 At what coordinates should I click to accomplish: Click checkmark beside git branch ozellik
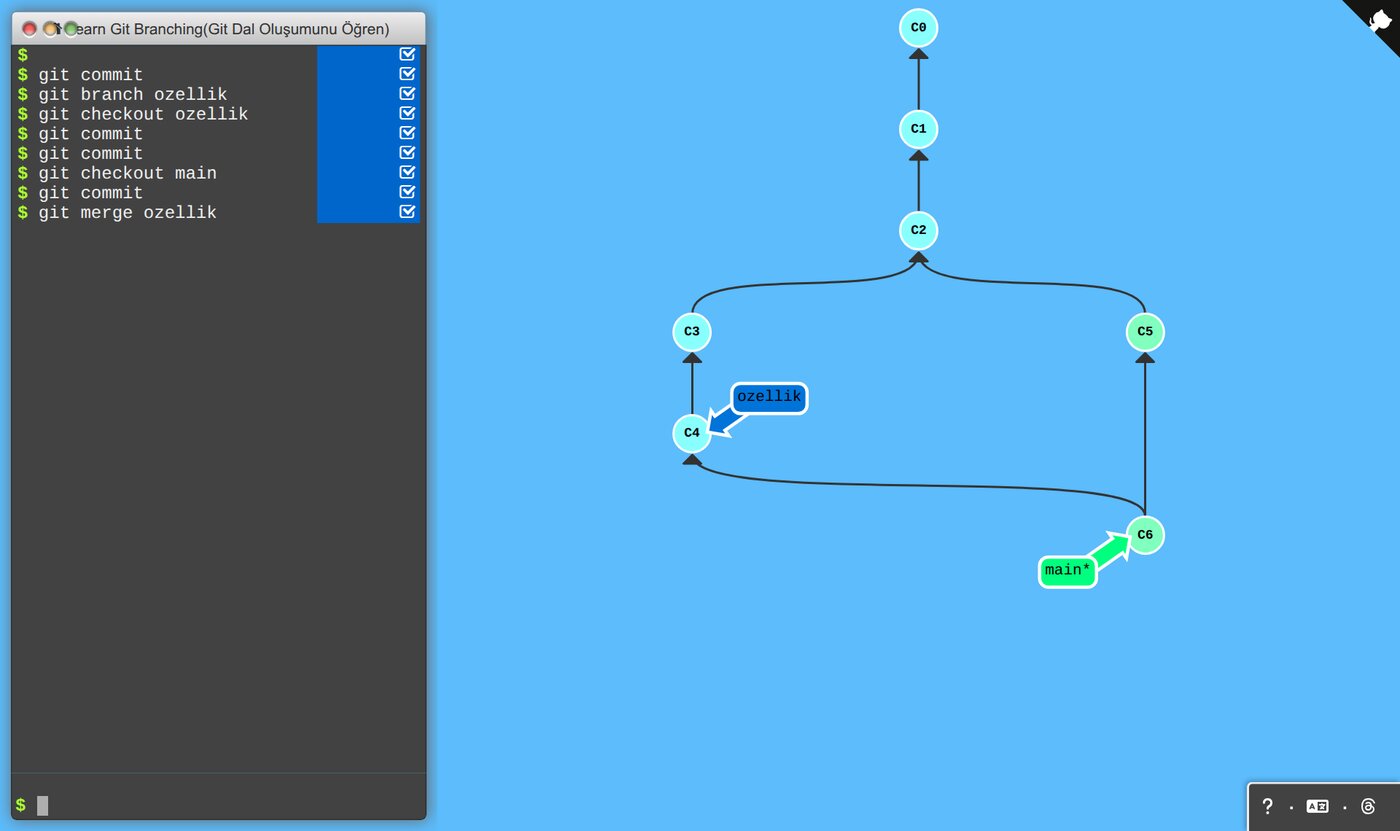(407, 94)
